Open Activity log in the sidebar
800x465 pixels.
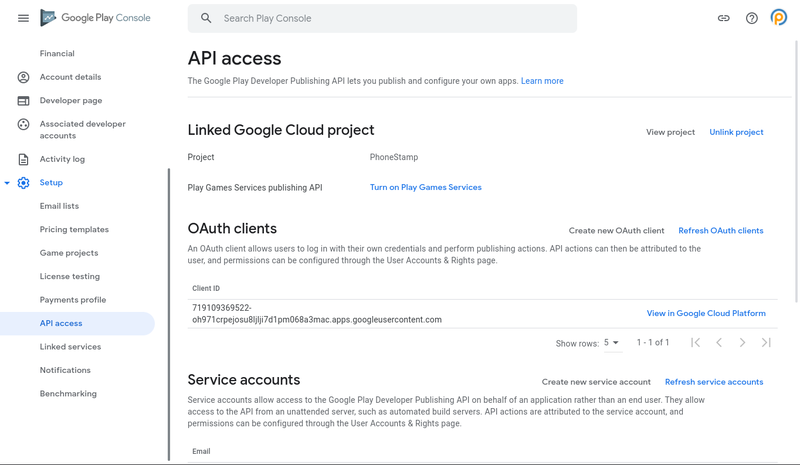(x=62, y=159)
